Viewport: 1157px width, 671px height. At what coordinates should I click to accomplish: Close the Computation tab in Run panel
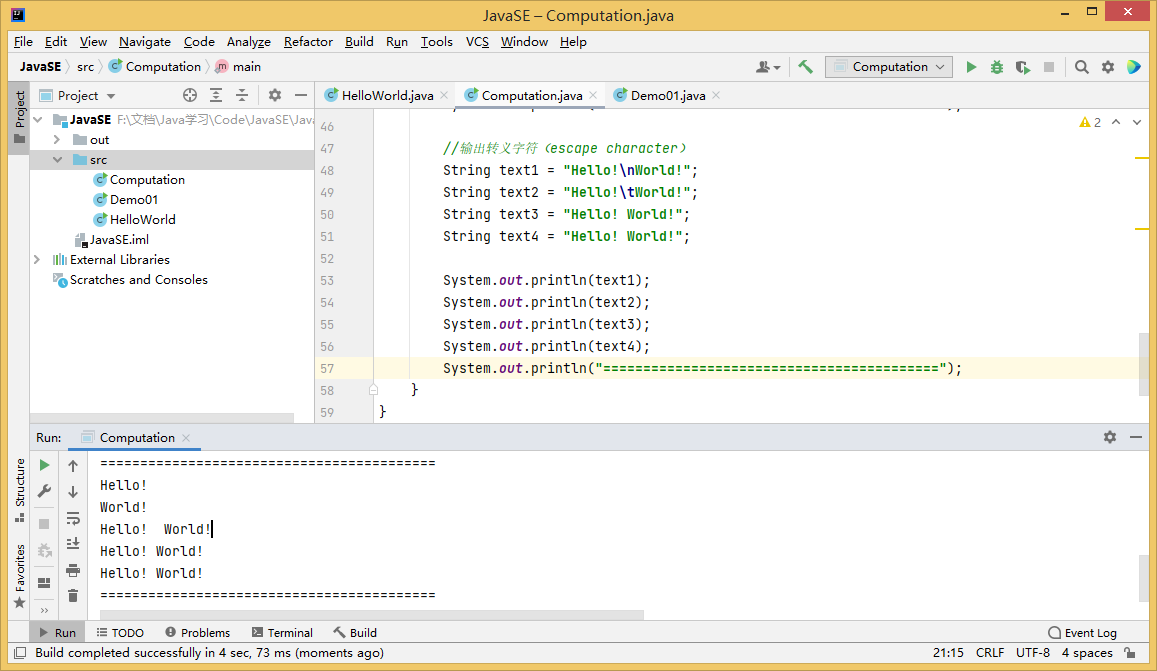coord(186,438)
